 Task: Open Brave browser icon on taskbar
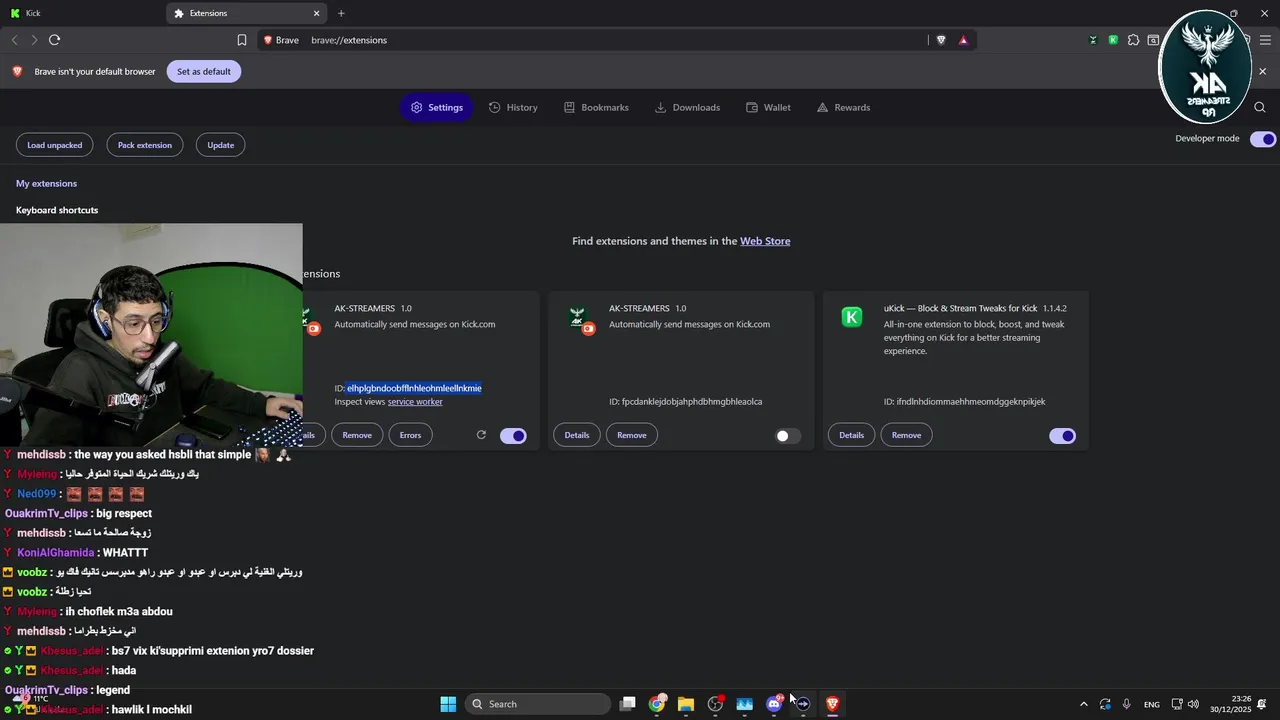click(832, 704)
